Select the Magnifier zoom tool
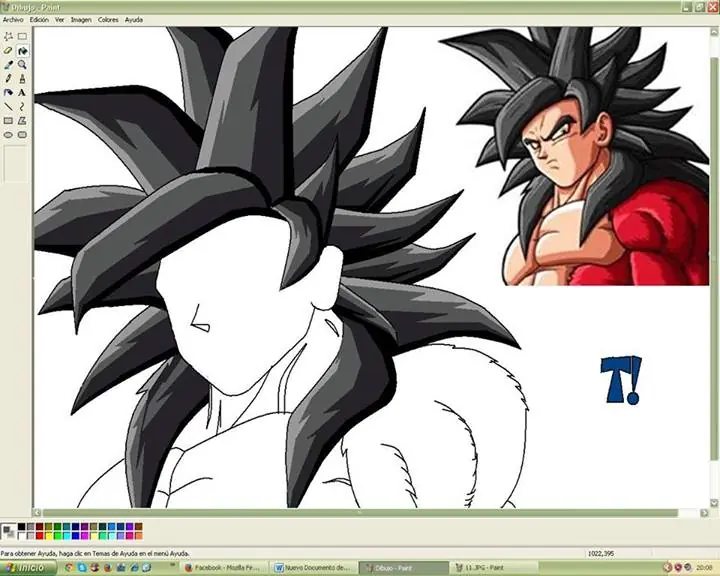 [x=22, y=65]
